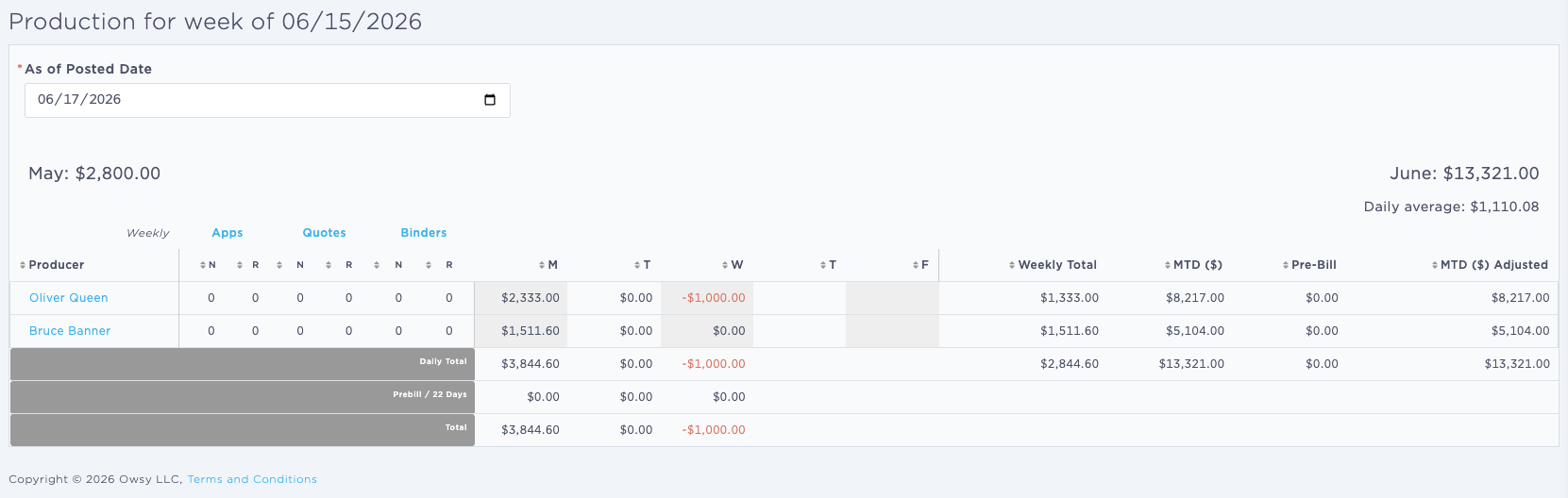
Task: Select Oliver Queen's Monday $2,333.00 cell
Action: point(521,298)
